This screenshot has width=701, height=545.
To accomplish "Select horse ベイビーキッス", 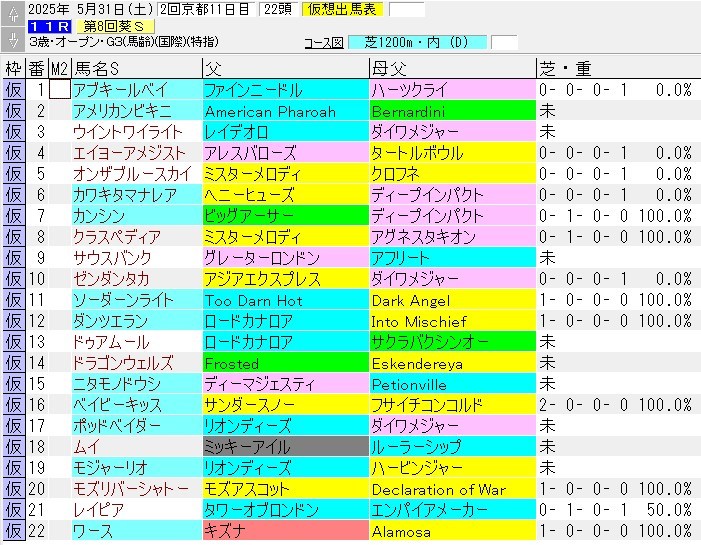I will pos(137,405).
